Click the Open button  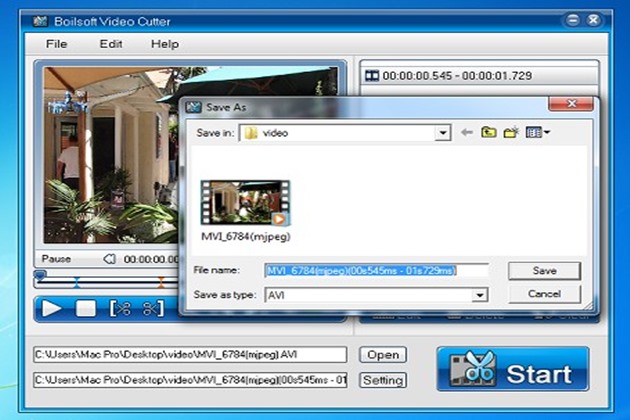(383, 355)
